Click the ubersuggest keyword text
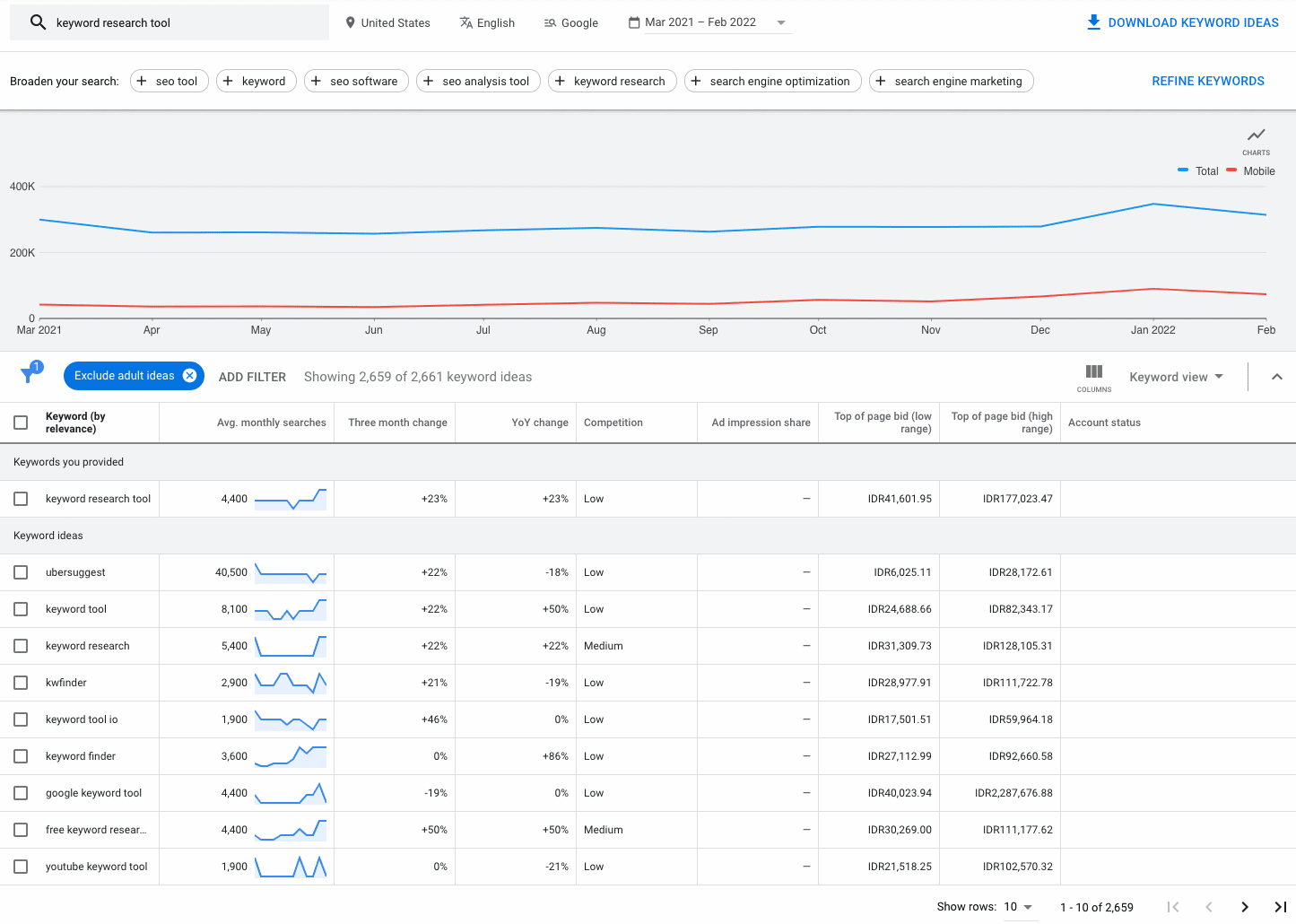Image resolution: width=1296 pixels, height=924 pixels. pos(75,572)
